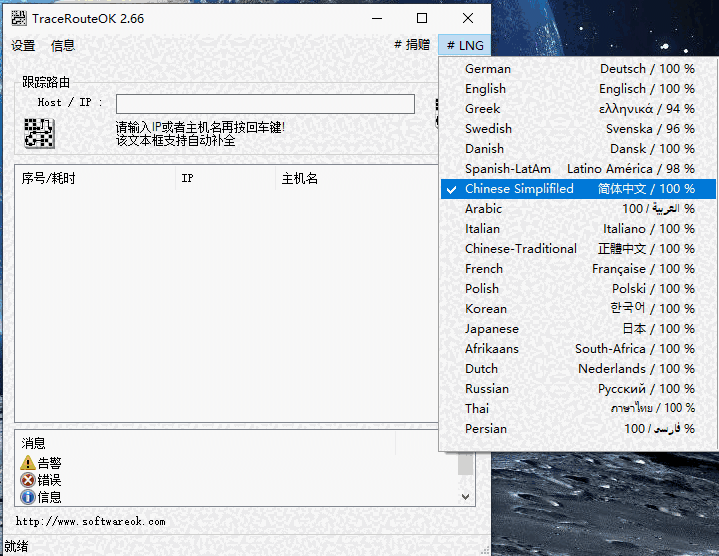Click the blue info icon next to 信息
719x556 pixels.
pyautogui.click(x=28, y=497)
